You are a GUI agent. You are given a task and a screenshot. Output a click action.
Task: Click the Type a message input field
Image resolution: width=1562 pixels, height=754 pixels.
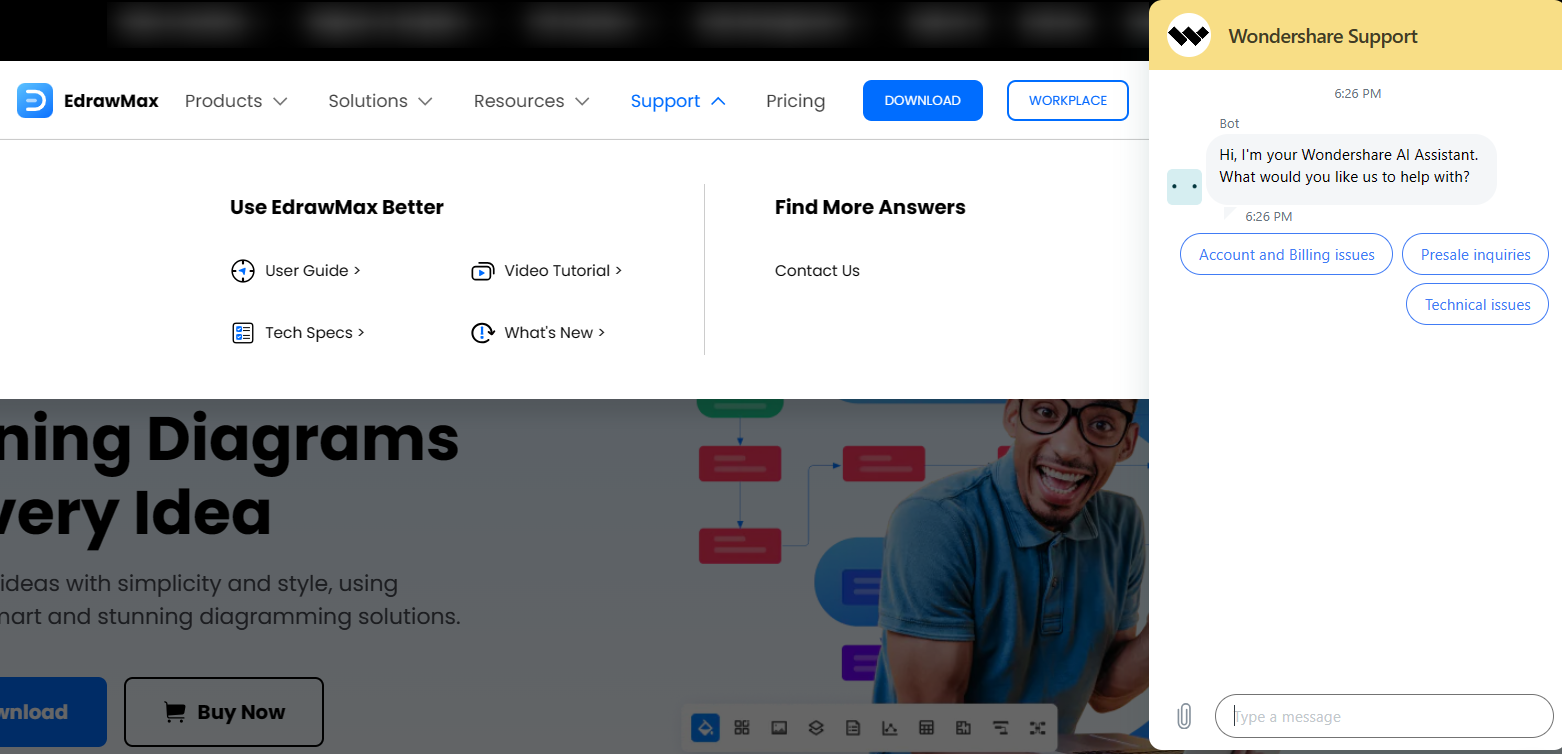pos(1384,716)
